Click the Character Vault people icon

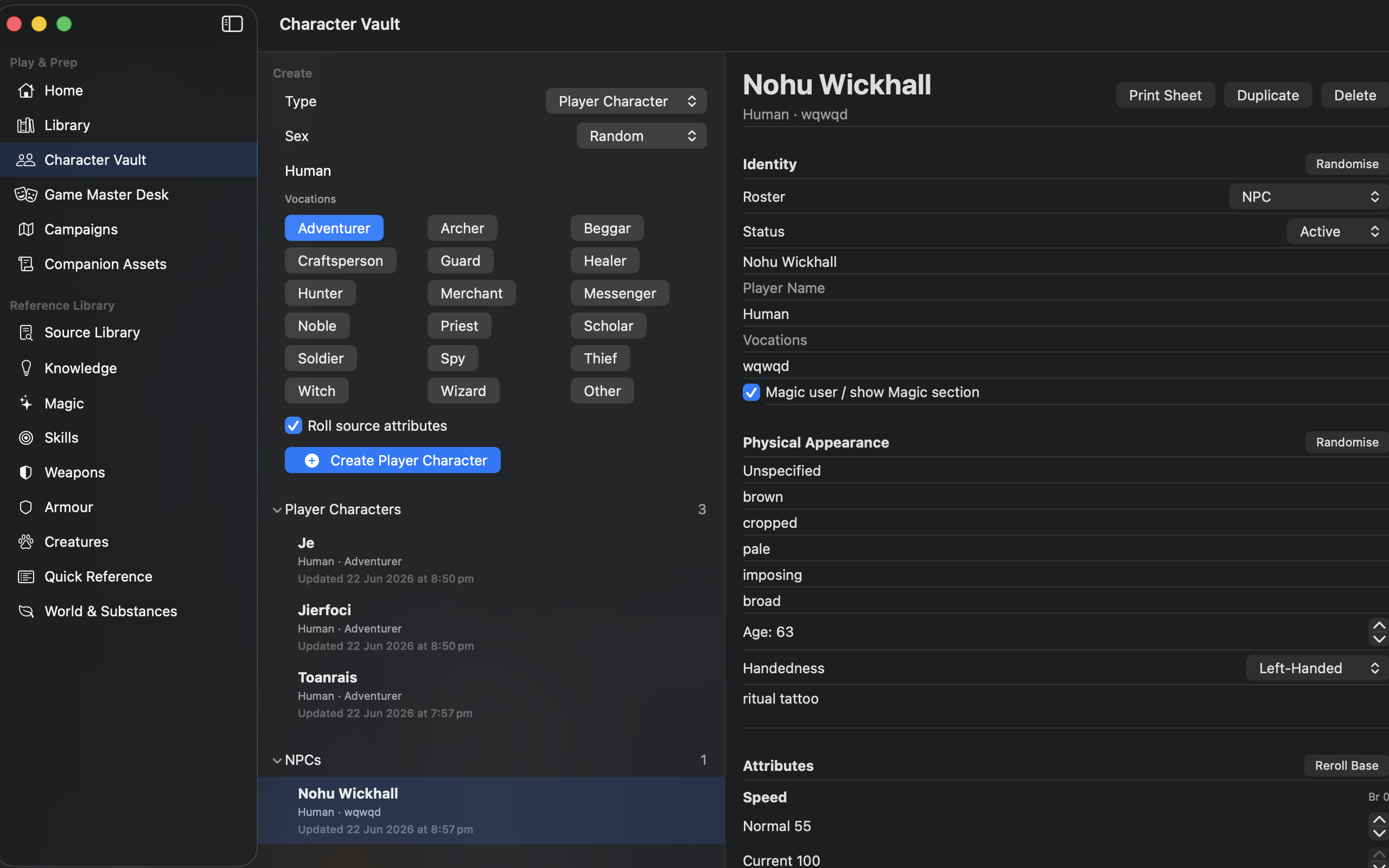pos(26,159)
